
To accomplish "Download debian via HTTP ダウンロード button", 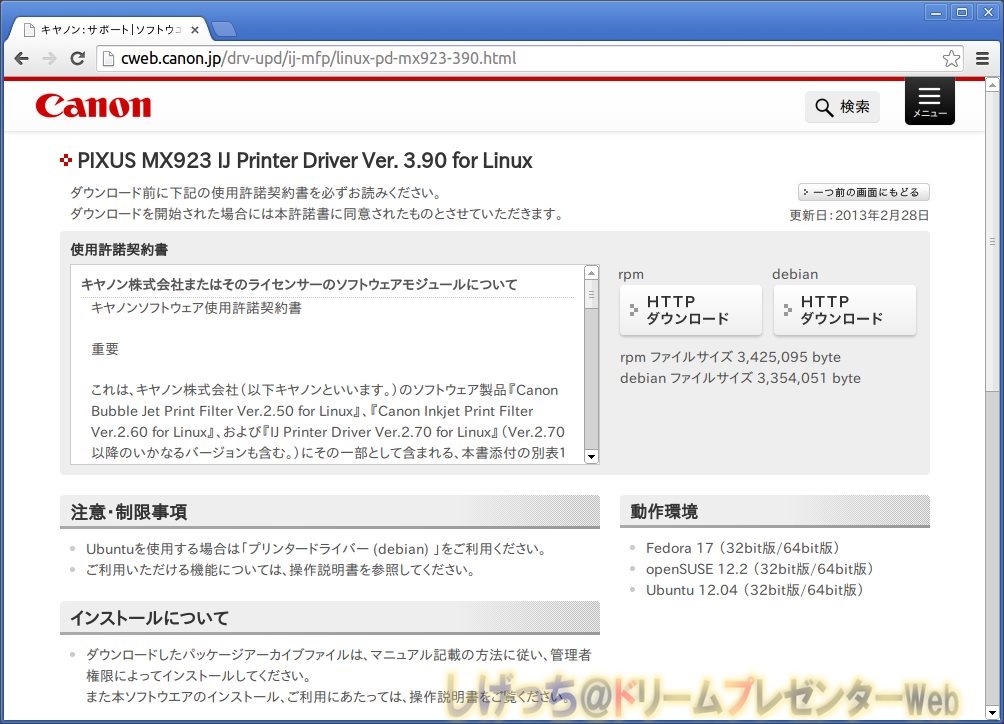I will (x=844, y=310).
